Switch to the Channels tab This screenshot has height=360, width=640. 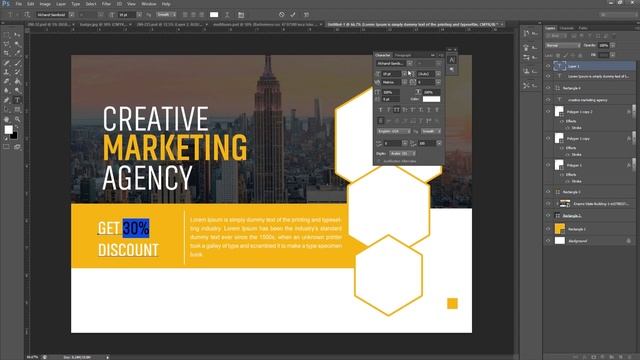pos(567,28)
